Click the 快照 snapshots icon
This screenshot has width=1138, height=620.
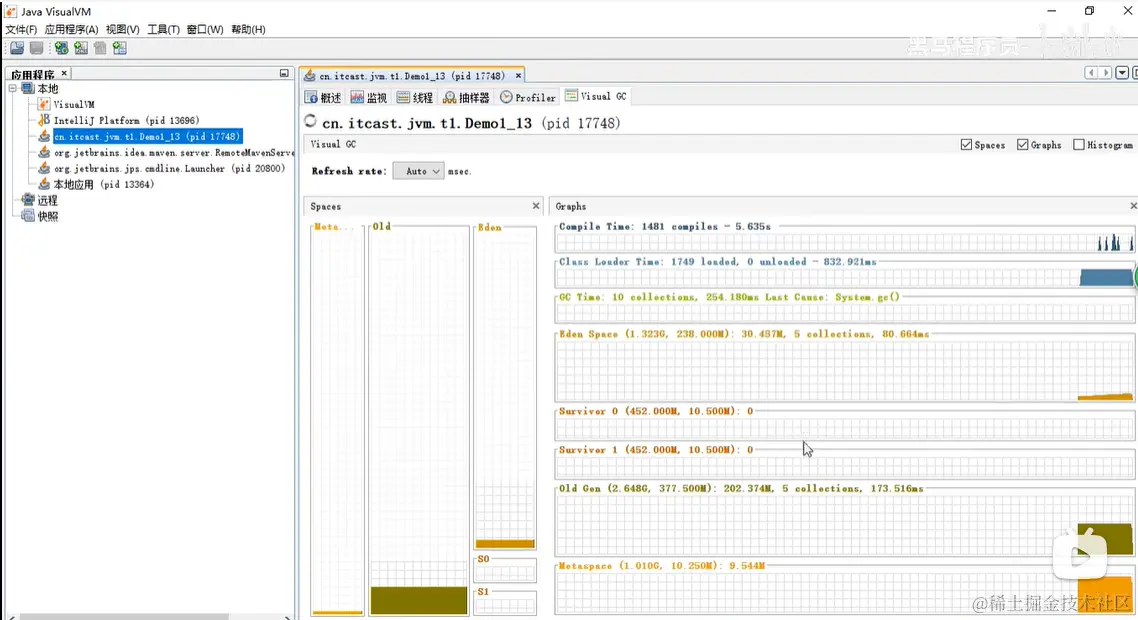coord(28,216)
